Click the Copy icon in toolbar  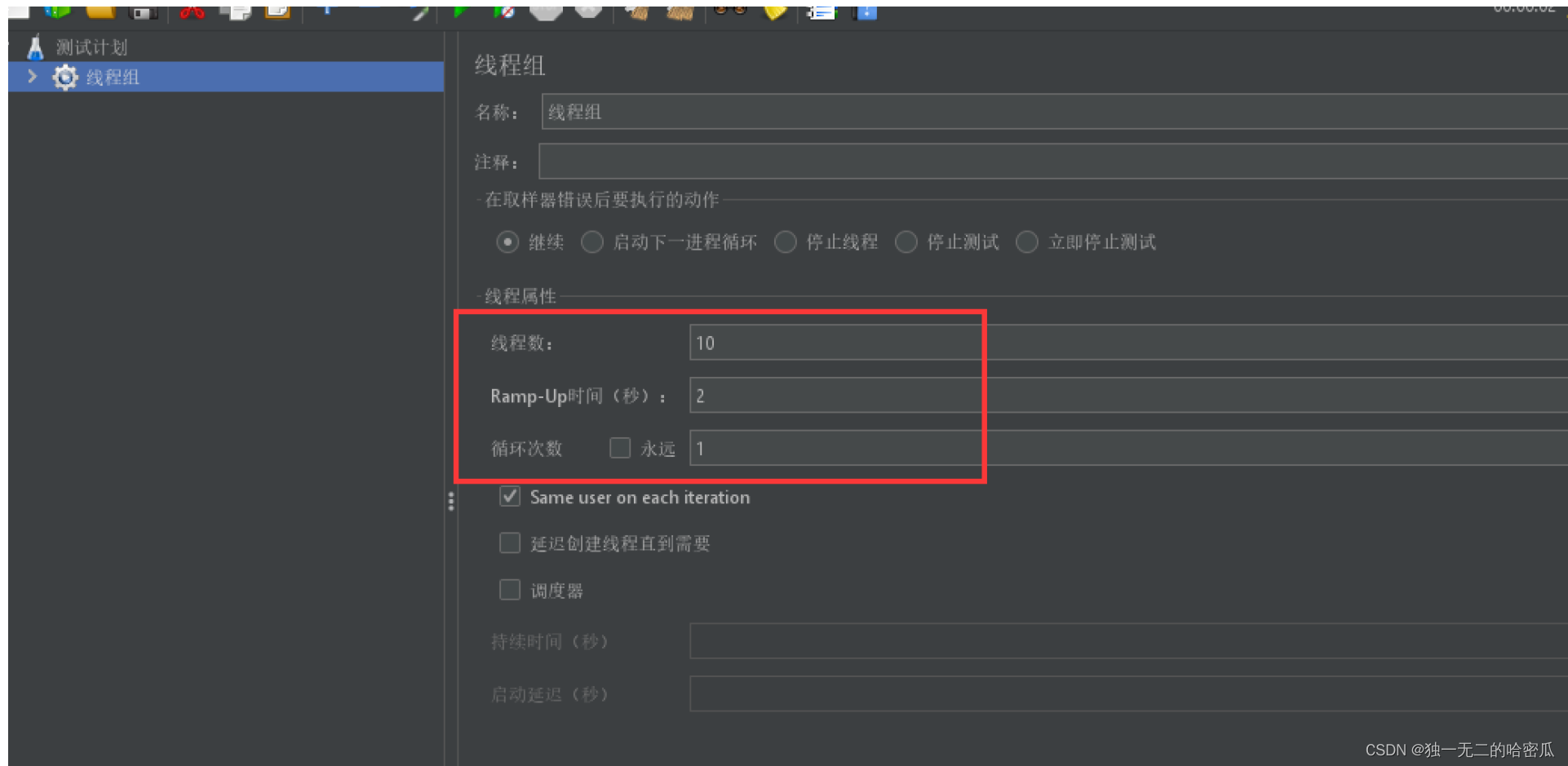236,12
